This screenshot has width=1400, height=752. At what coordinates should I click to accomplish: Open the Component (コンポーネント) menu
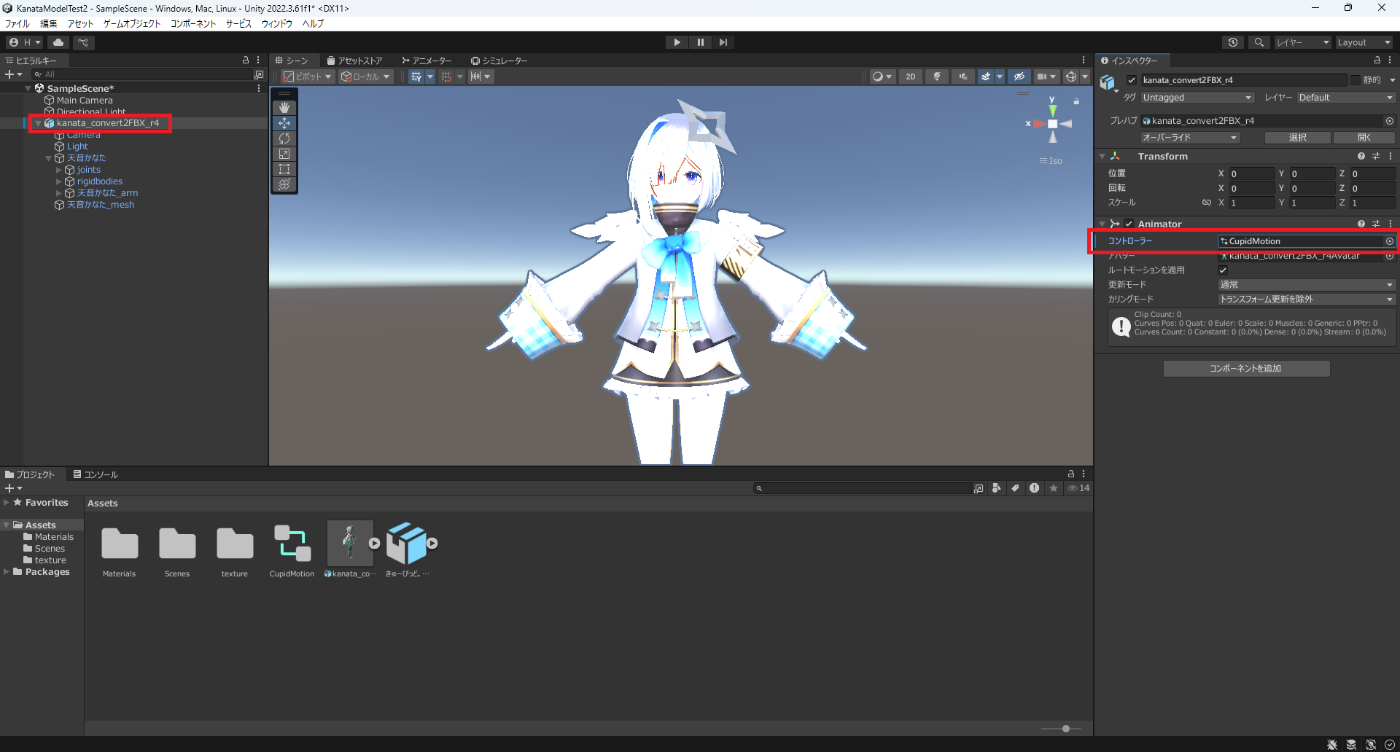coord(194,23)
